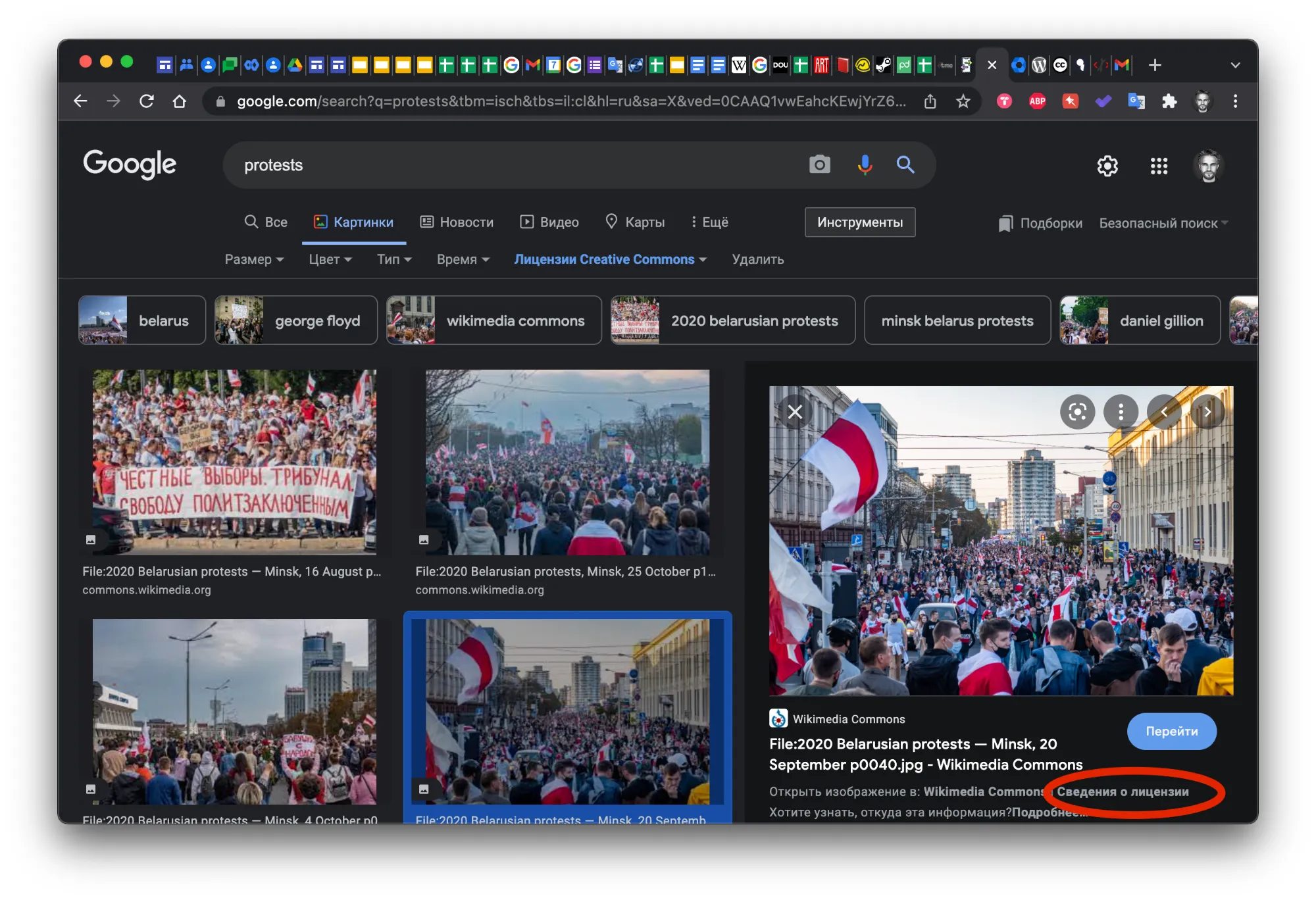Click the share page icon in address bar
The height and width of the screenshot is (900, 1316).
point(930,101)
